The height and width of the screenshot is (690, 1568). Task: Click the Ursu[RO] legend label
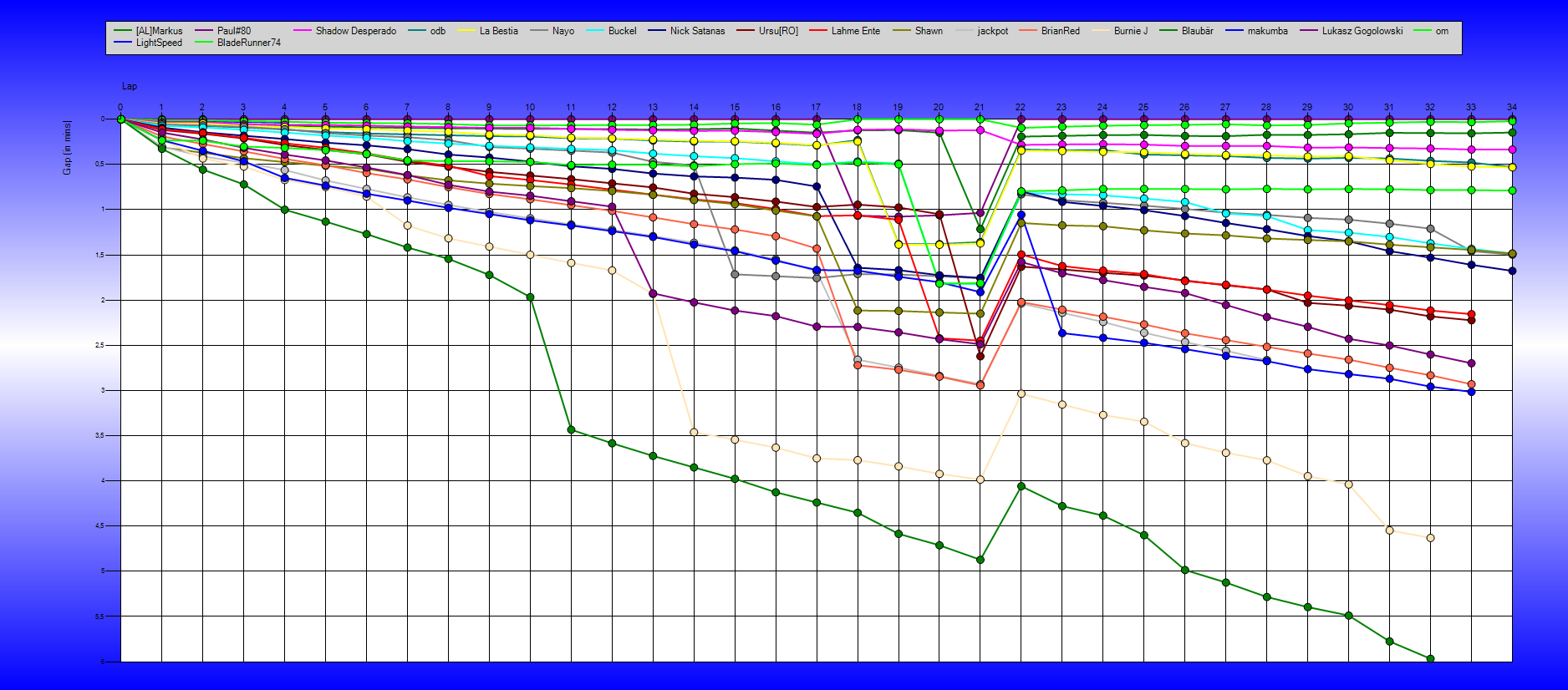pos(778,31)
